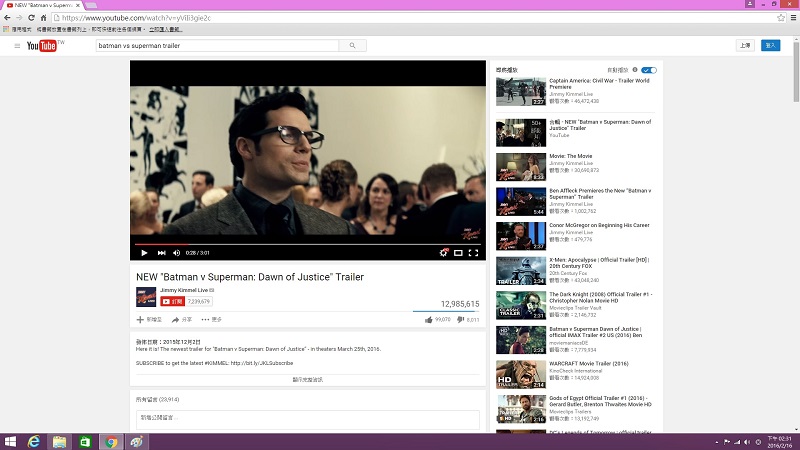Click the system tray volume icon
This screenshot has height=450, width=800.
coord(746,442)
